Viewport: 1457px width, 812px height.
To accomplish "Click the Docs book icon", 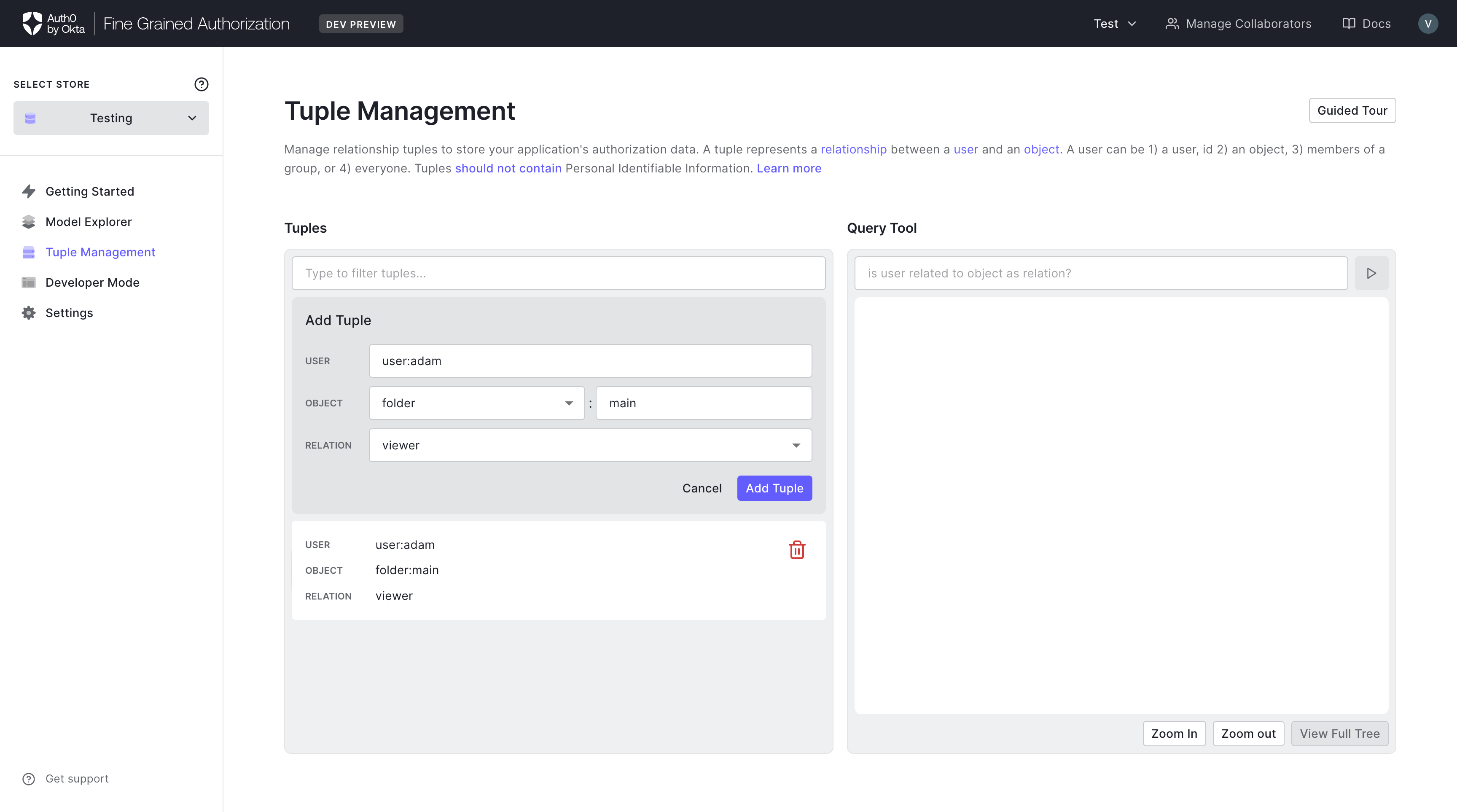I will pos(1349,24).
